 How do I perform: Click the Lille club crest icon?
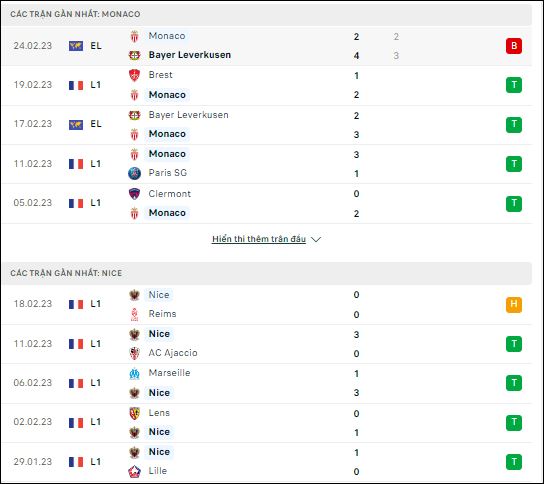tap(134, 471)
